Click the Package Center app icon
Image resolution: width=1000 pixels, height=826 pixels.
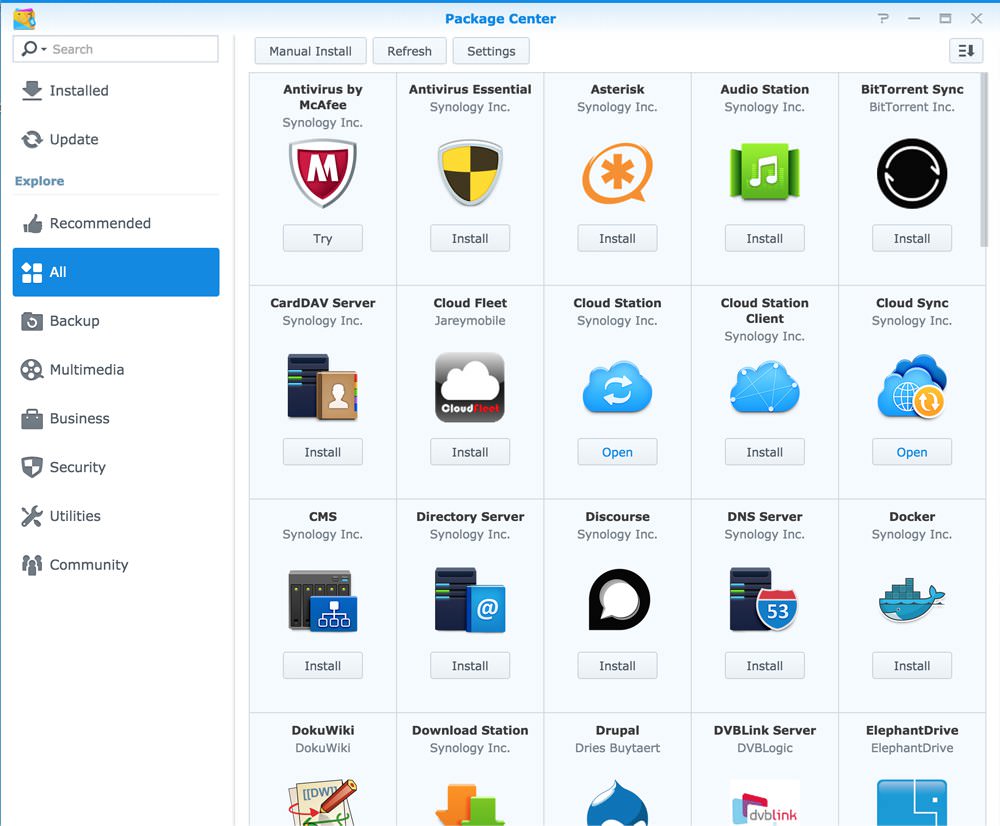pos(24,19)
